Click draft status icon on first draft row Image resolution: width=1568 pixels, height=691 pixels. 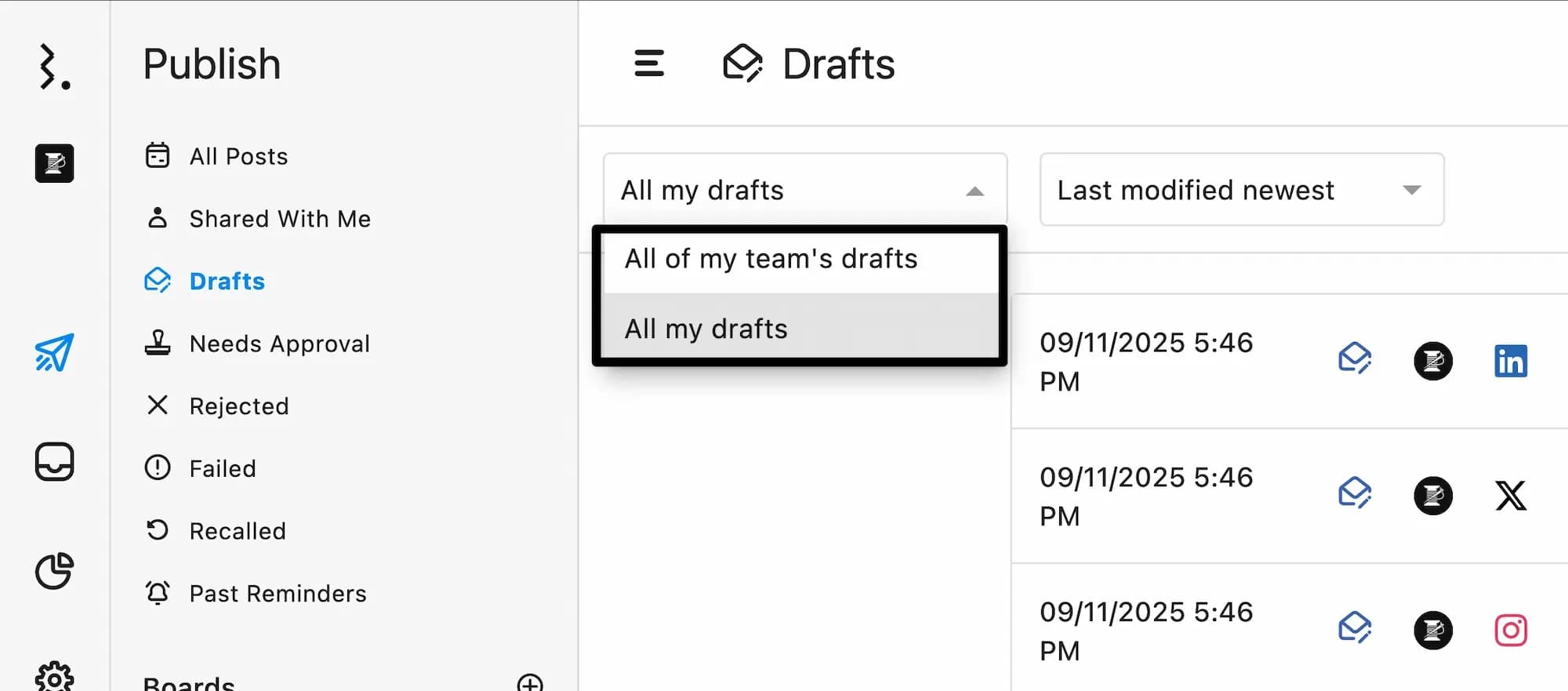(1354, 359)
